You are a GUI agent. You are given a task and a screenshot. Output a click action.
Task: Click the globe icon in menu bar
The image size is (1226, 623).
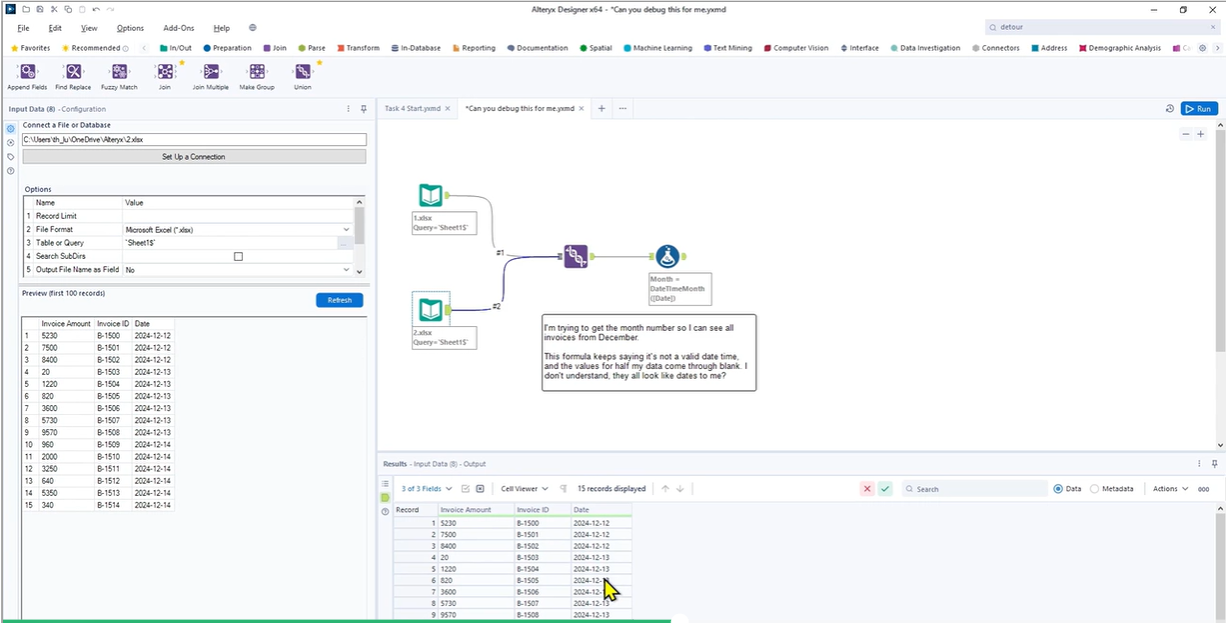click(252, 28)
